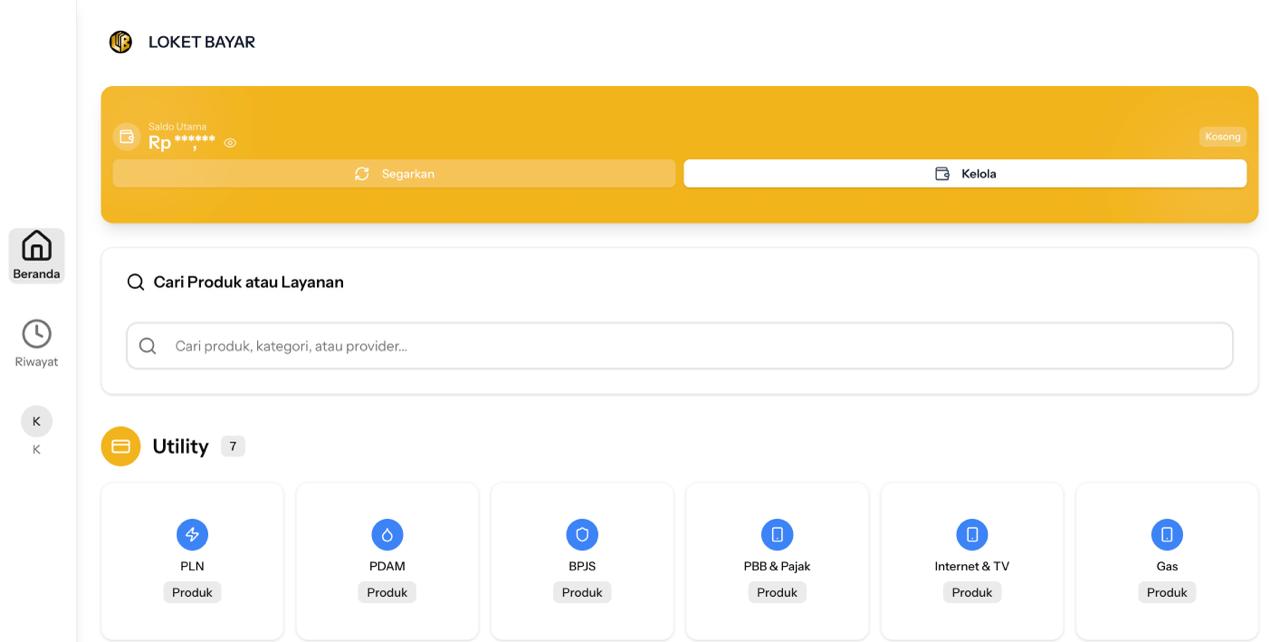Click the Loket Bayar logo icon

121,42
